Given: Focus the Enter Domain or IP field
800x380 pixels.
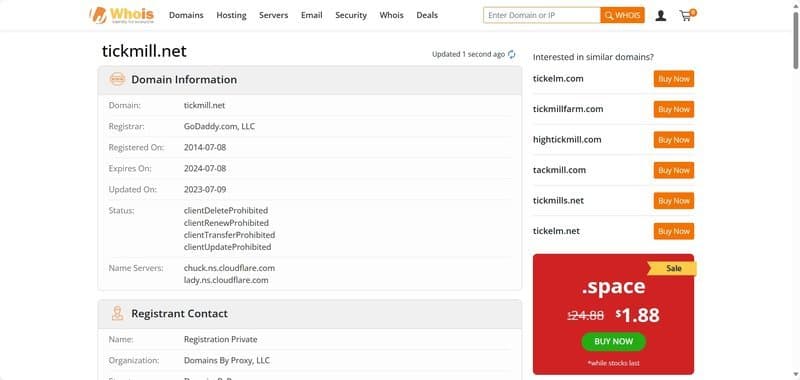Looking at the screenshot, I should (542, 15).
